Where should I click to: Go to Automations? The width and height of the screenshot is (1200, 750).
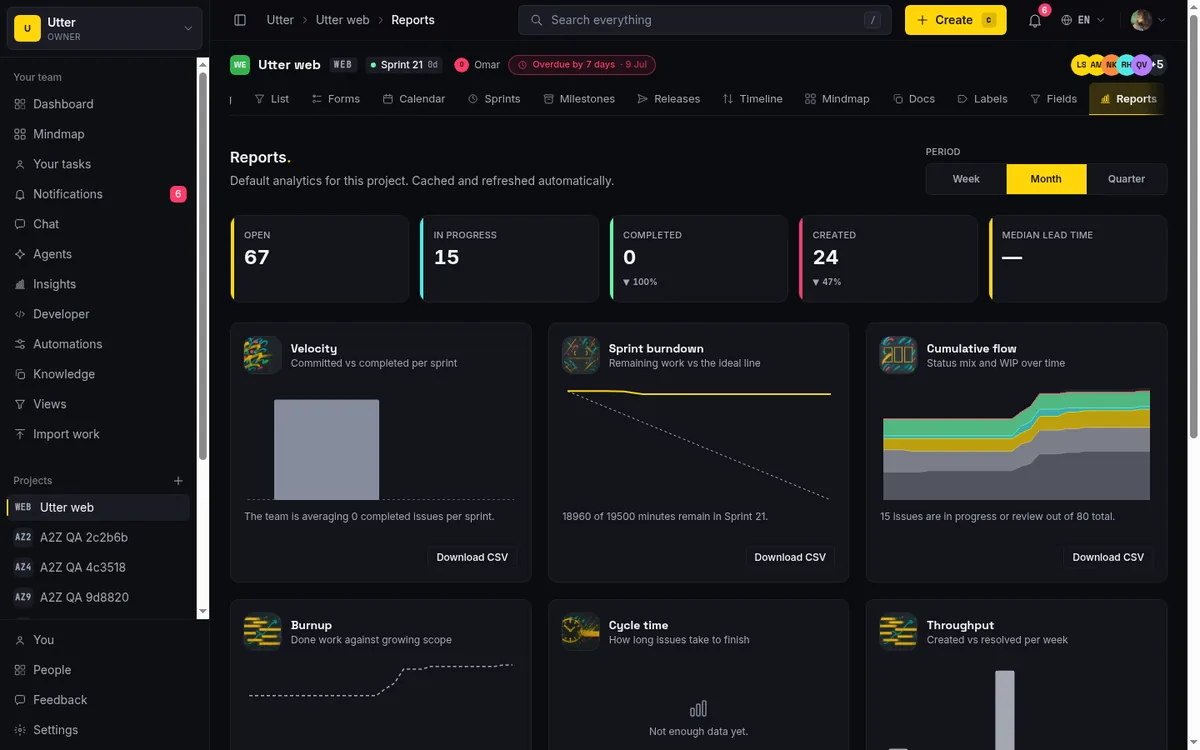pos(100,344)
